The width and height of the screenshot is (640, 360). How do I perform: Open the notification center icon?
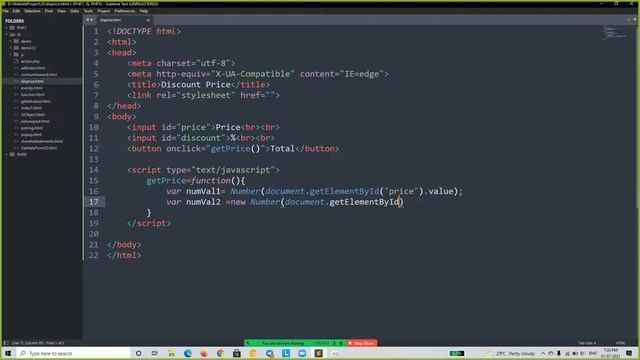tap(629, 353)
